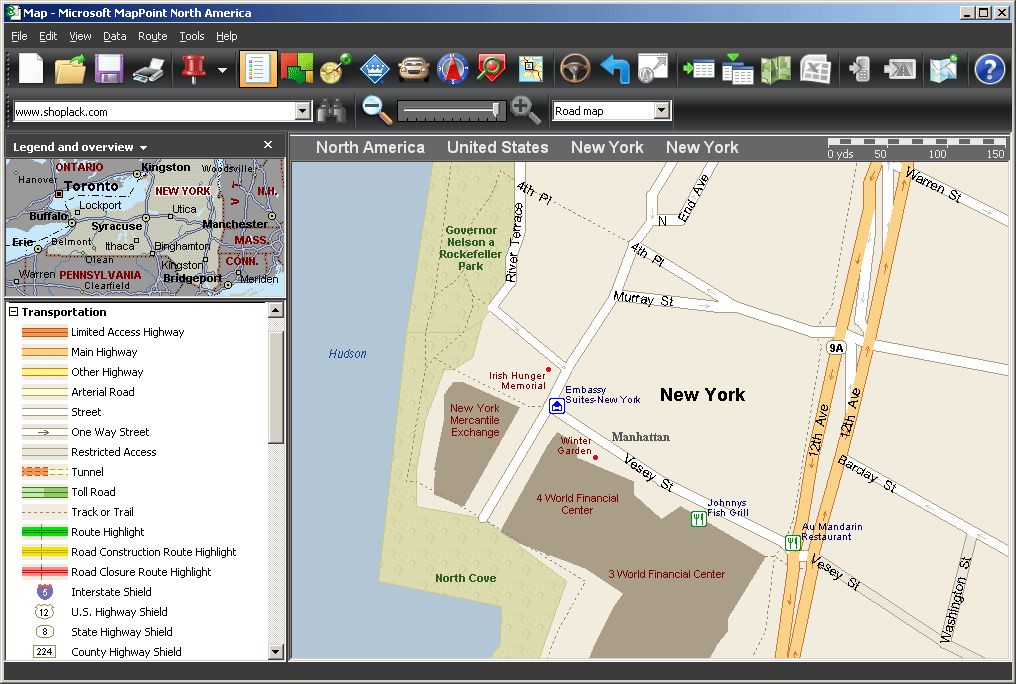Click the Johnnys Fish Grill restaurant icon
1016x684 pixels.
point(698,518)
